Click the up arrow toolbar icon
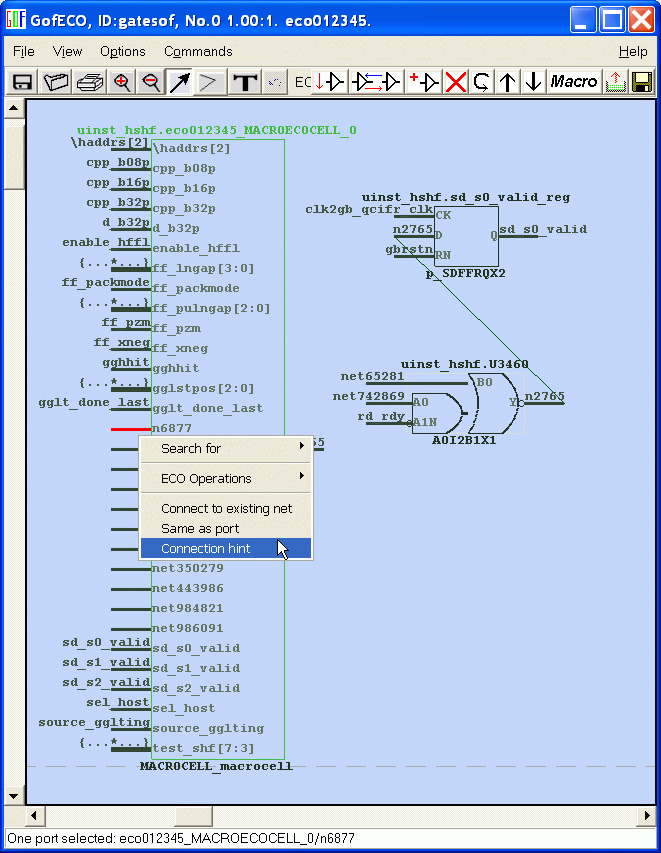Screen dimensions: 661x853 pyautogui.click(x=508, y=82)
